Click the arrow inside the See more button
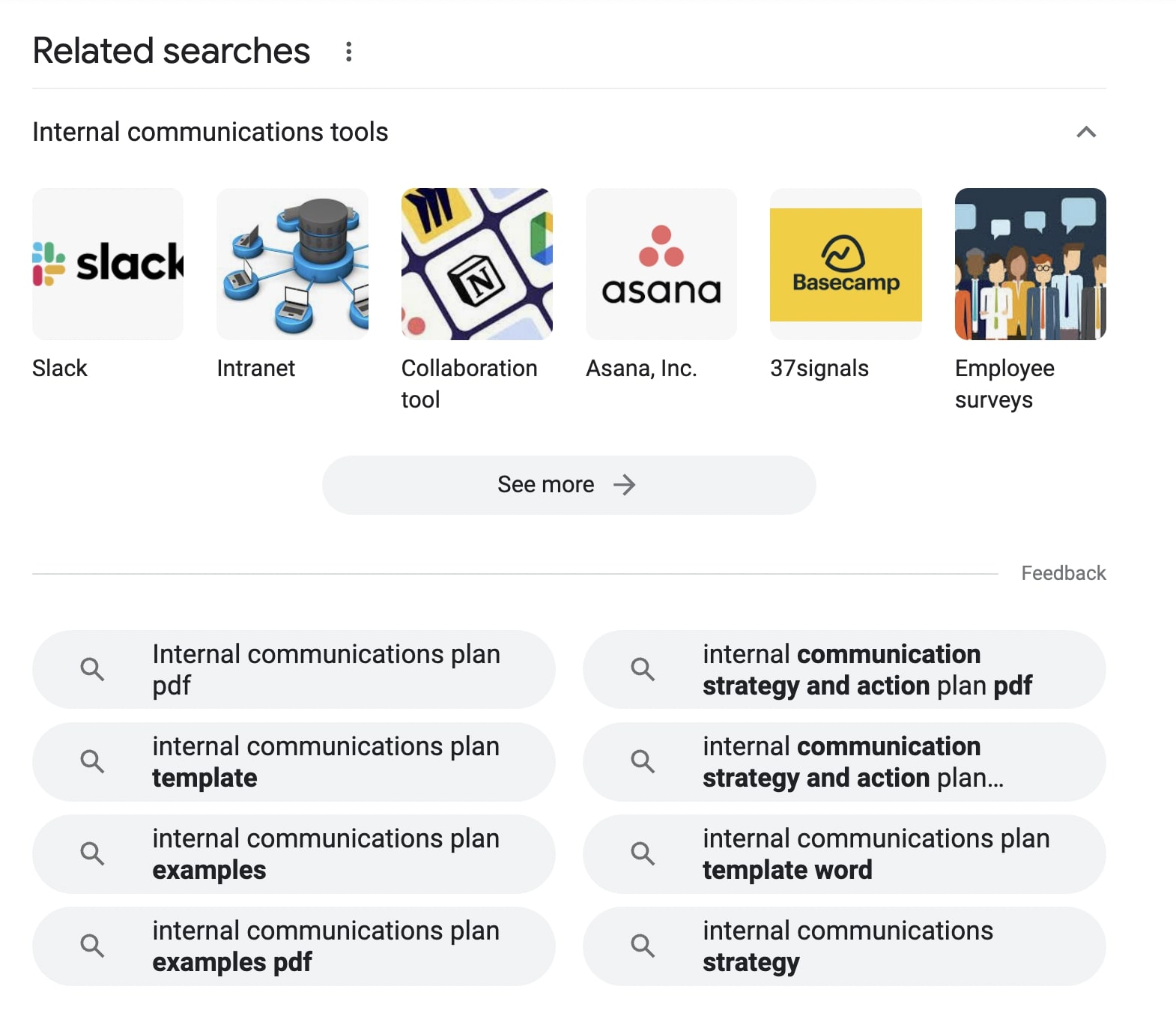This screenshot has height=1028, width=1176. [624, 484]
